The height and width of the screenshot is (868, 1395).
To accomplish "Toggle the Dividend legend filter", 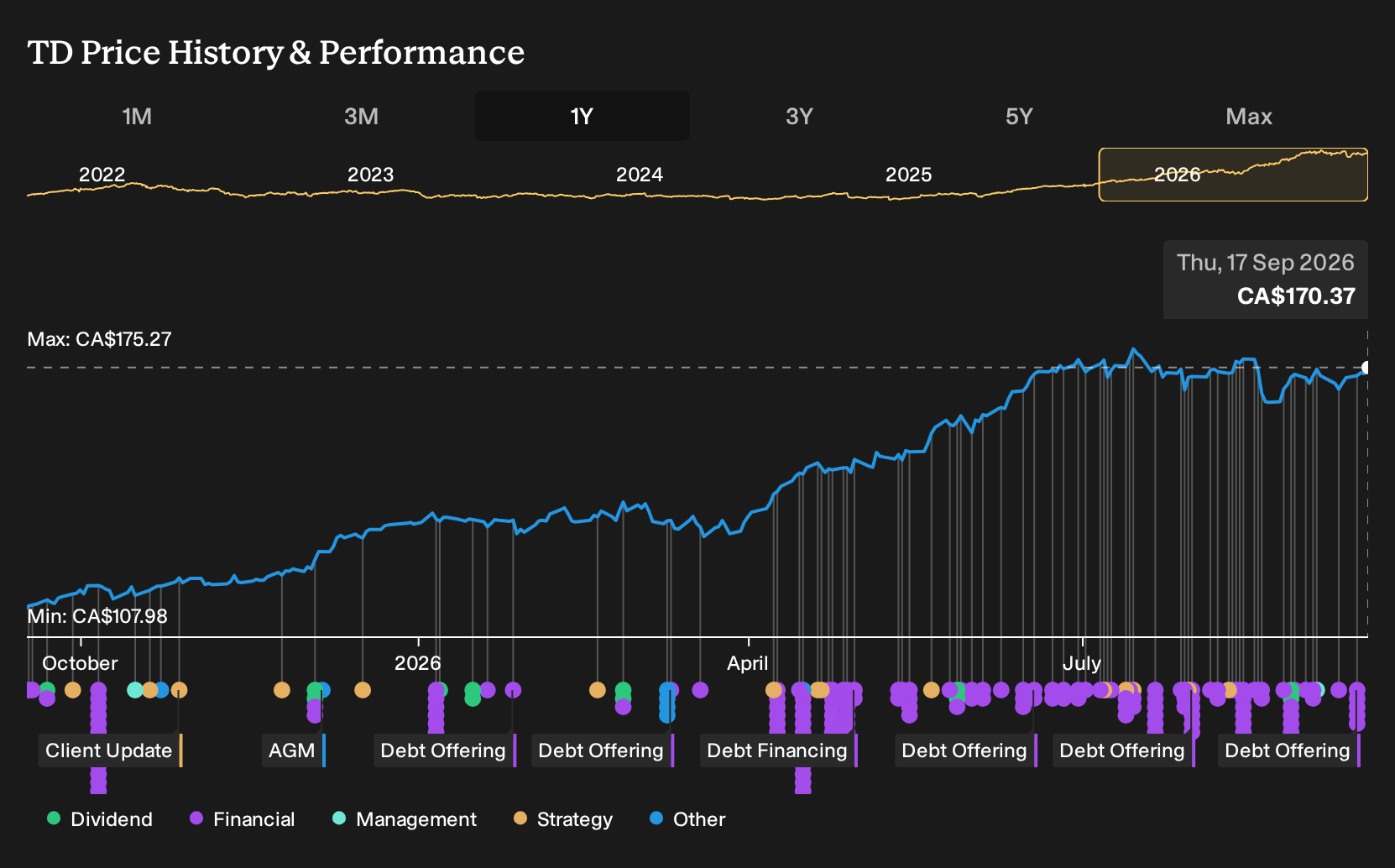I will point(100,819).
